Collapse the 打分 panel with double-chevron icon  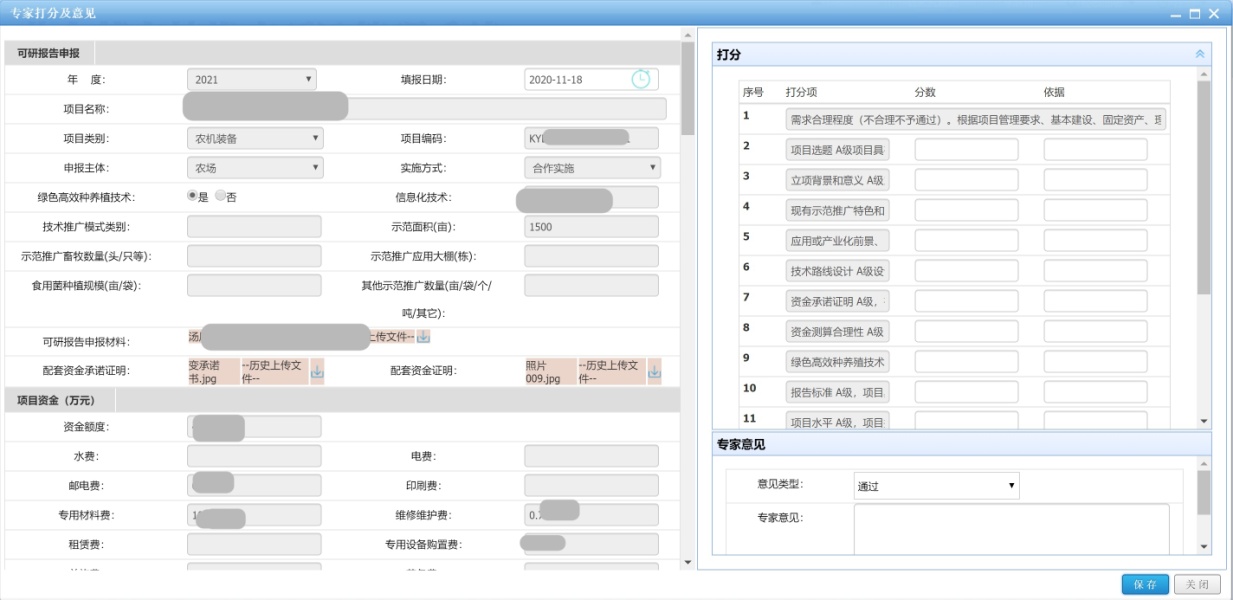tap(1200, 55)
